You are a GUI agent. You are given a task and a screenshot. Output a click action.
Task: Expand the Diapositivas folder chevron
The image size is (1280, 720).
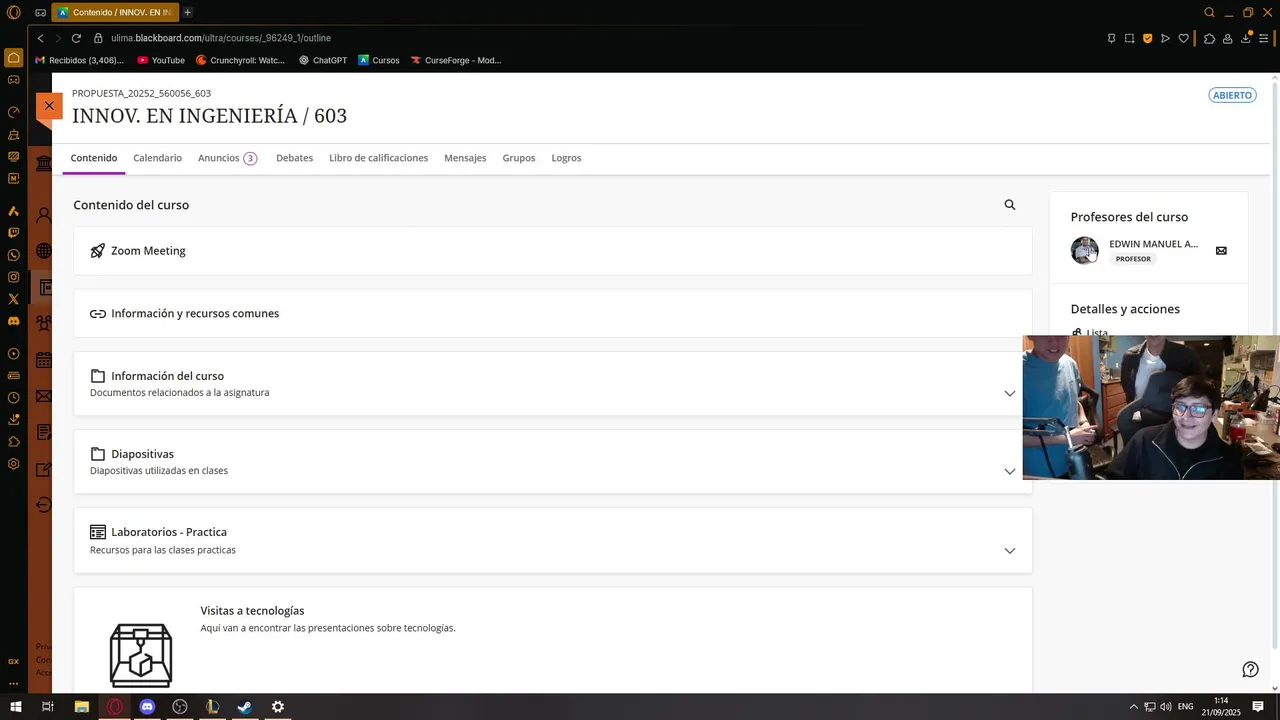(x=1010, y=471)
